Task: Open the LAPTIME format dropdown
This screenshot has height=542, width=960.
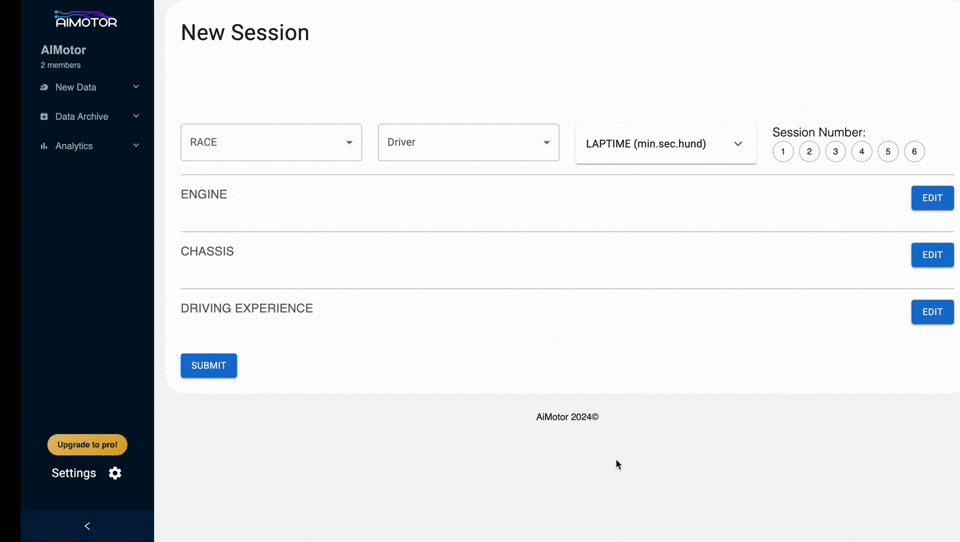Action: point(665,144)
